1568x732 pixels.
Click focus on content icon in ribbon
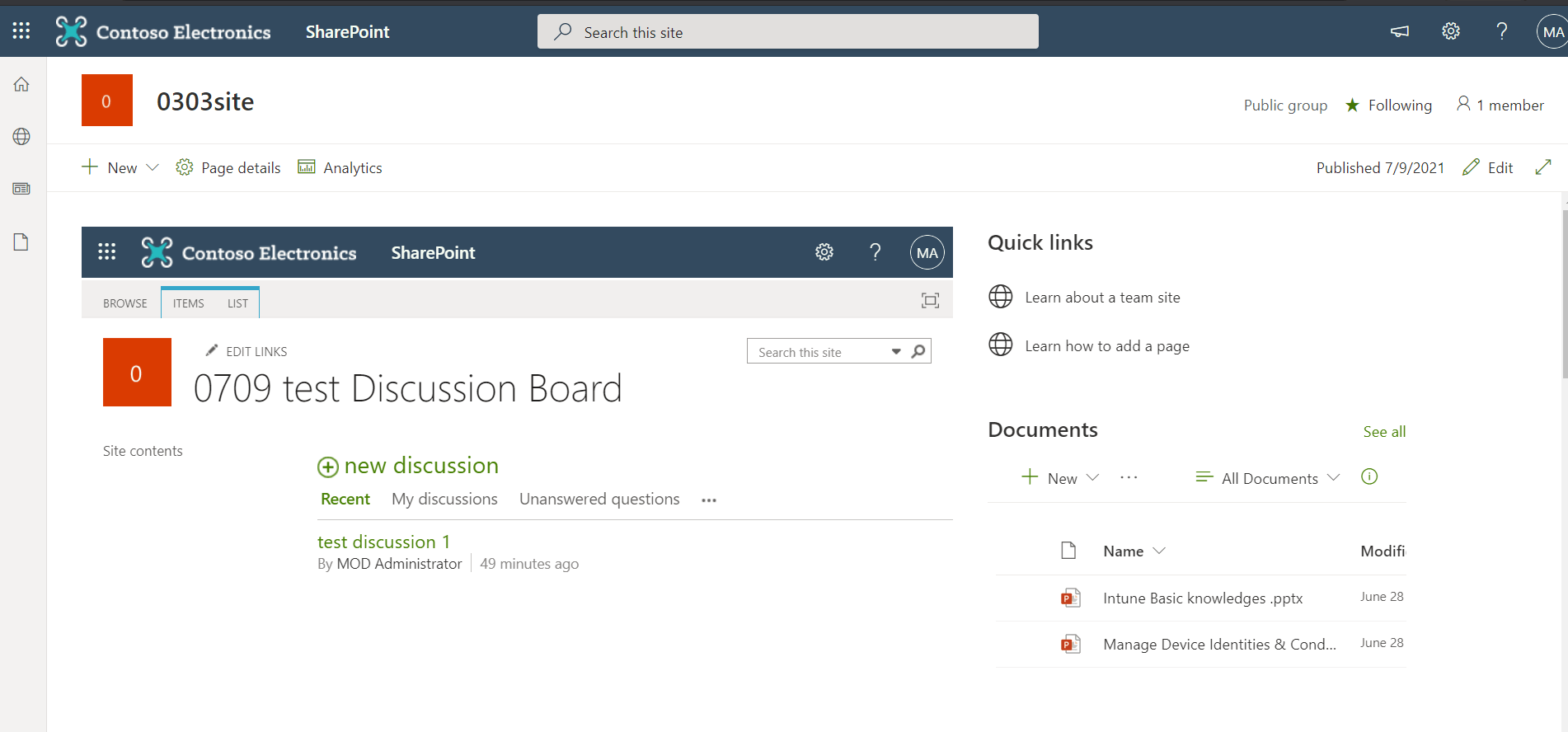click(931, 301)
